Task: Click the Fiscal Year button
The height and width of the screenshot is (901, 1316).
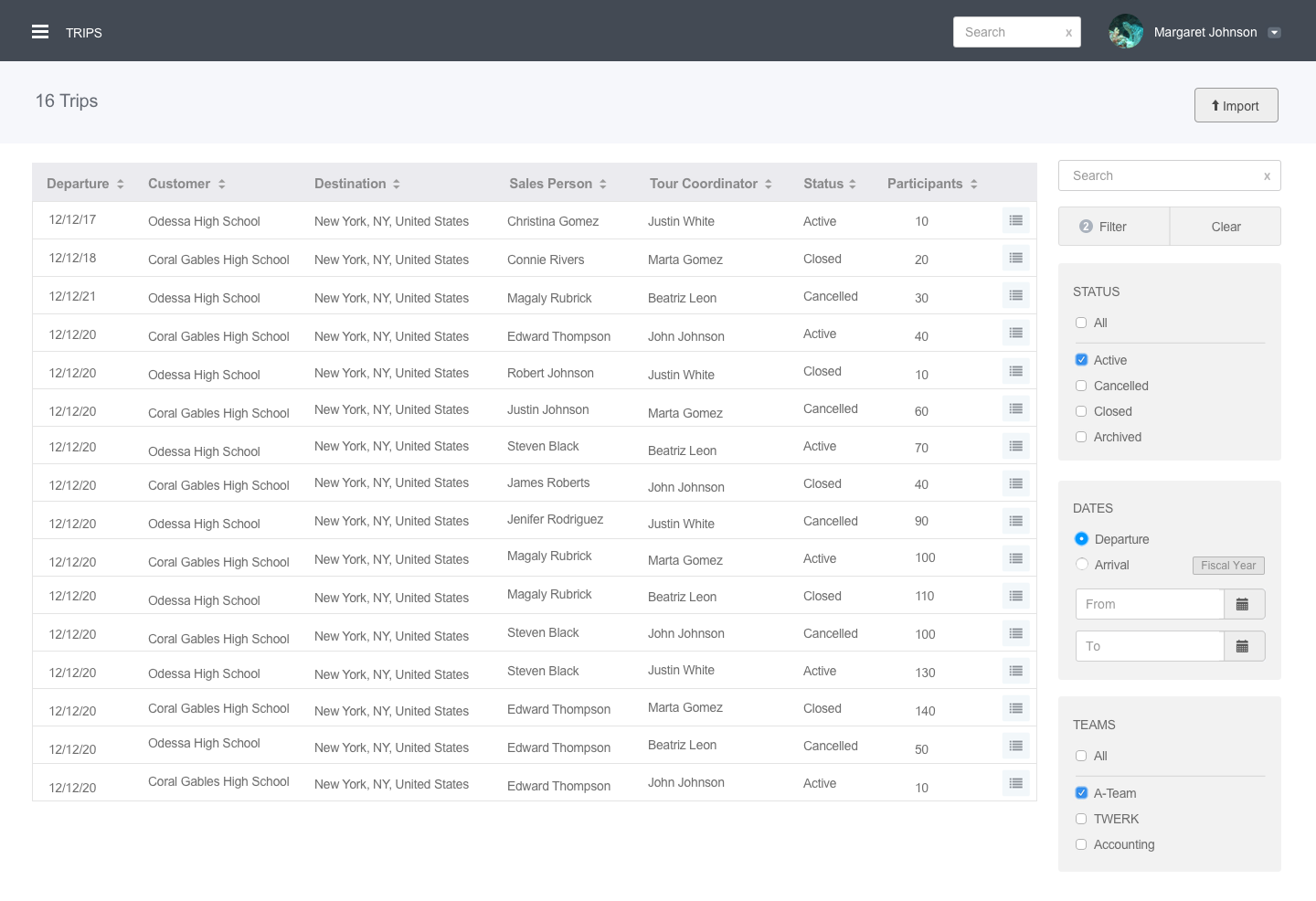Action: pyautogui.click(x=1228, y=566)
